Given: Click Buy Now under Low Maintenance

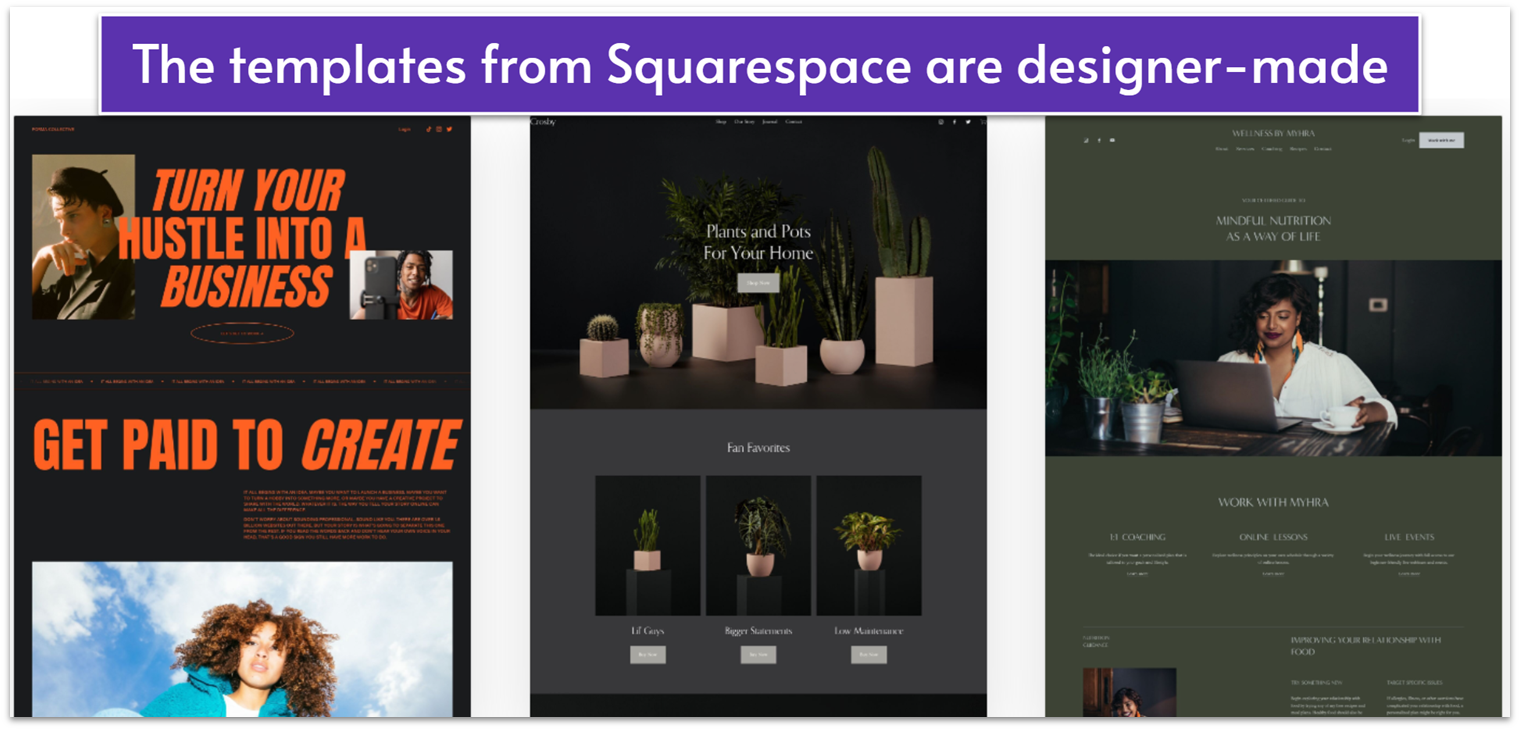Looking at the screenshot, I should pyautogui.click(x=869, y=654).
